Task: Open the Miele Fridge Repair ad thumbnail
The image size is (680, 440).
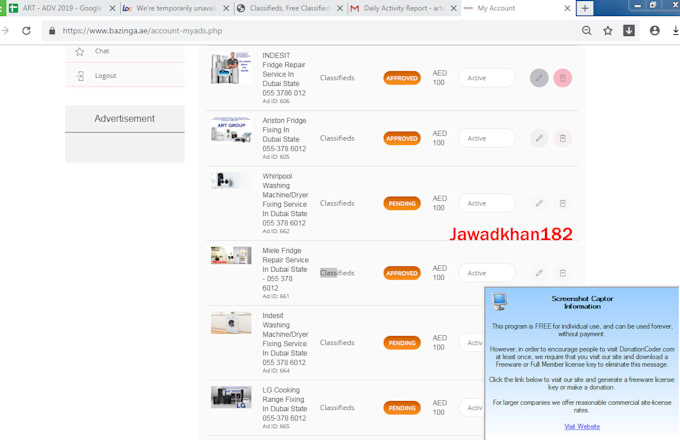Action: click(x=231, y=255)
